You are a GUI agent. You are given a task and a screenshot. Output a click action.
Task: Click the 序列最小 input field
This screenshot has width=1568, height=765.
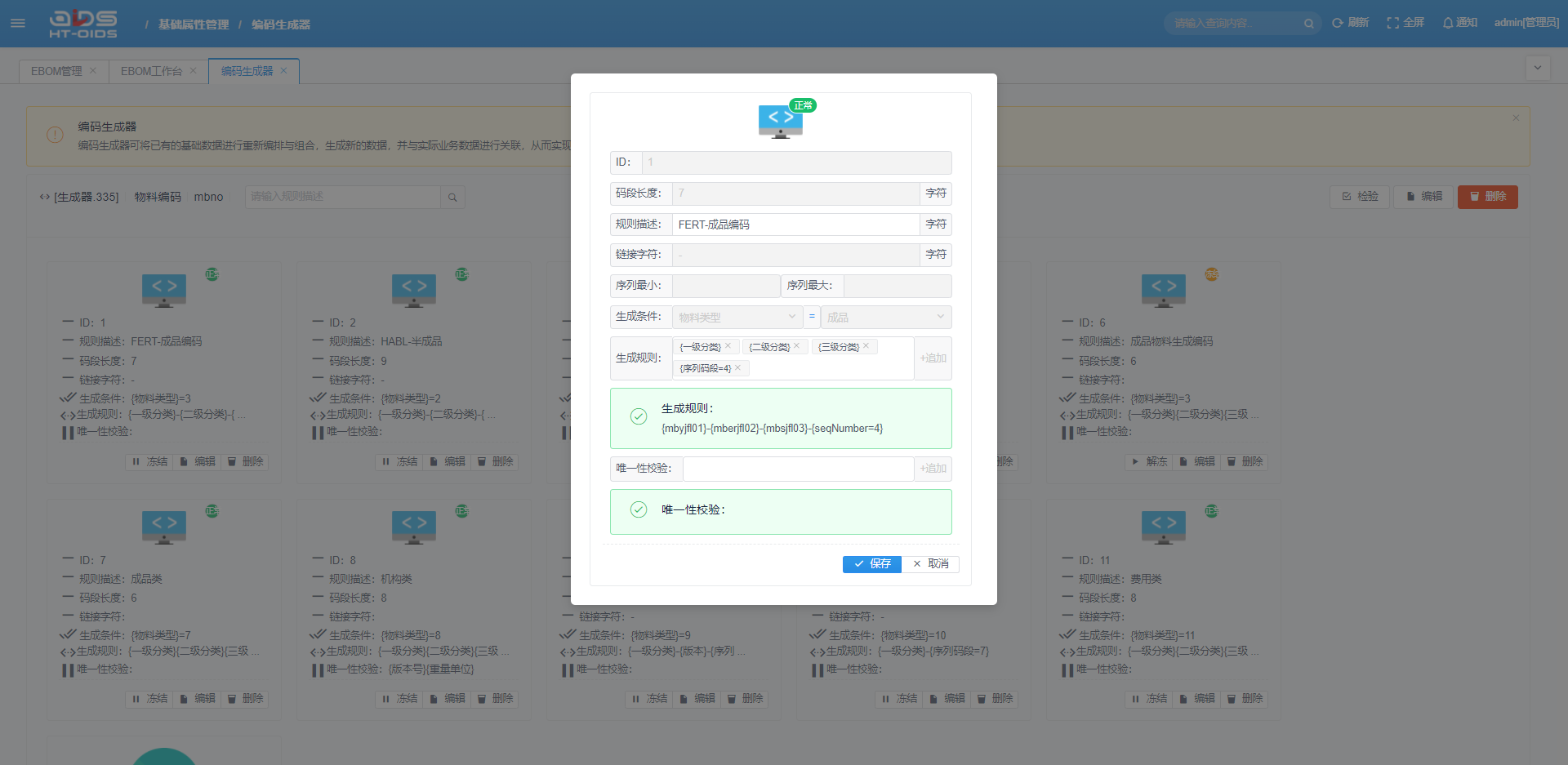pyautogui.click(x=726, y=286)
